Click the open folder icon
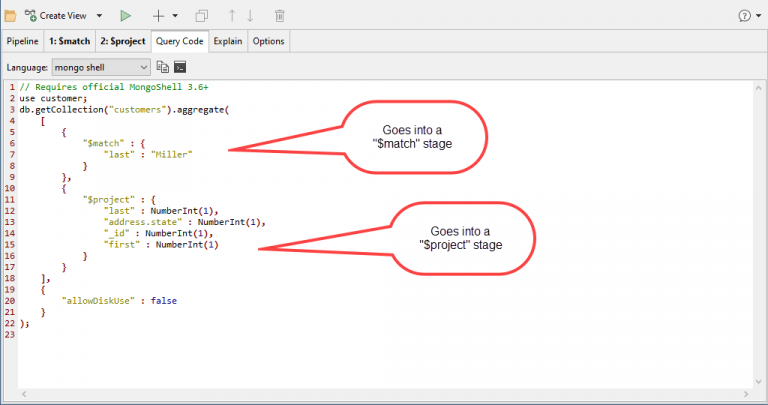The image size is (768, 405). pyautogui.click(x=10, y=16)
